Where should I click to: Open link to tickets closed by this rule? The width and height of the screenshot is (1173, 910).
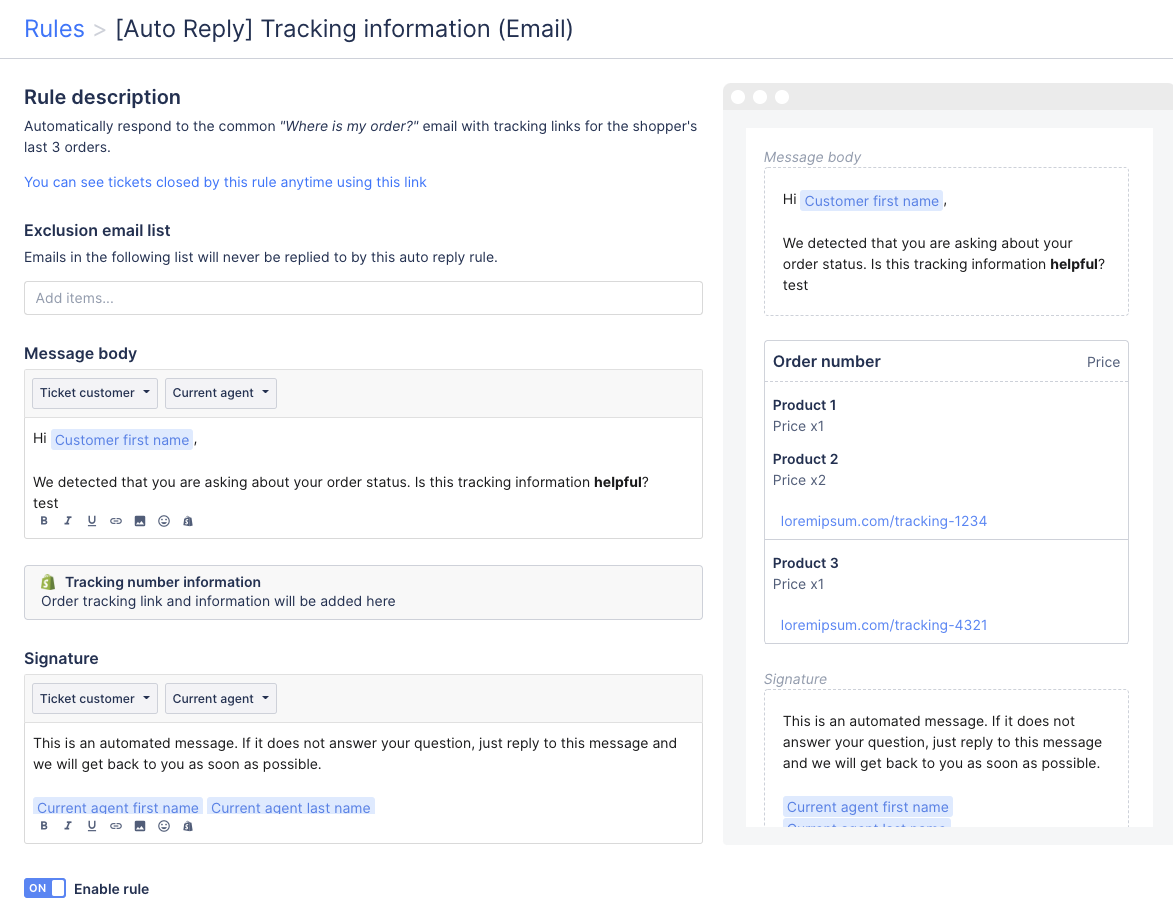point(225,182)
